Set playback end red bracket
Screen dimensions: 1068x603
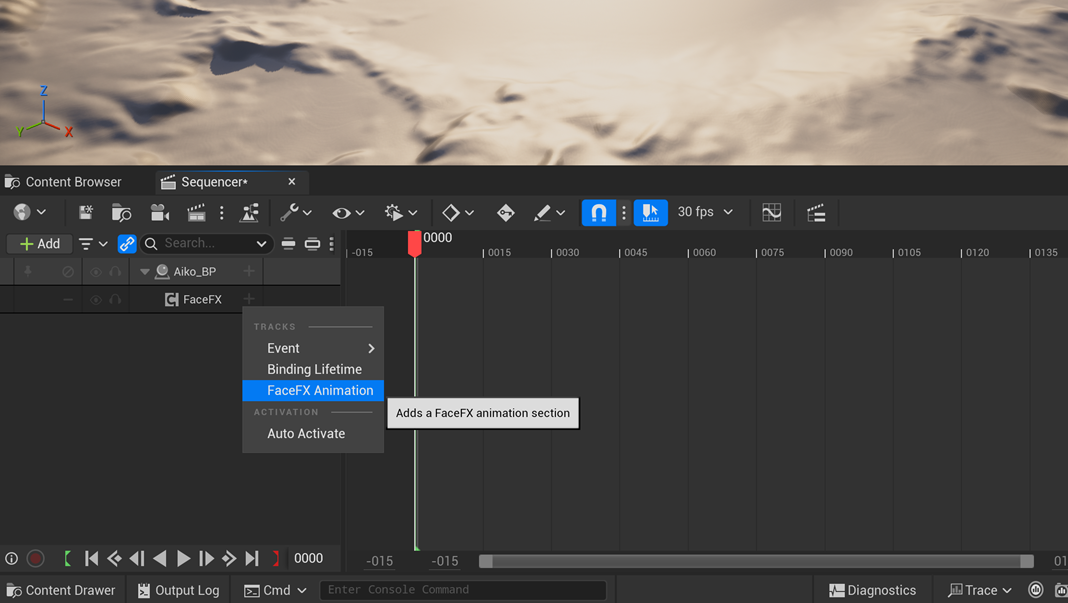click(276, 559)
